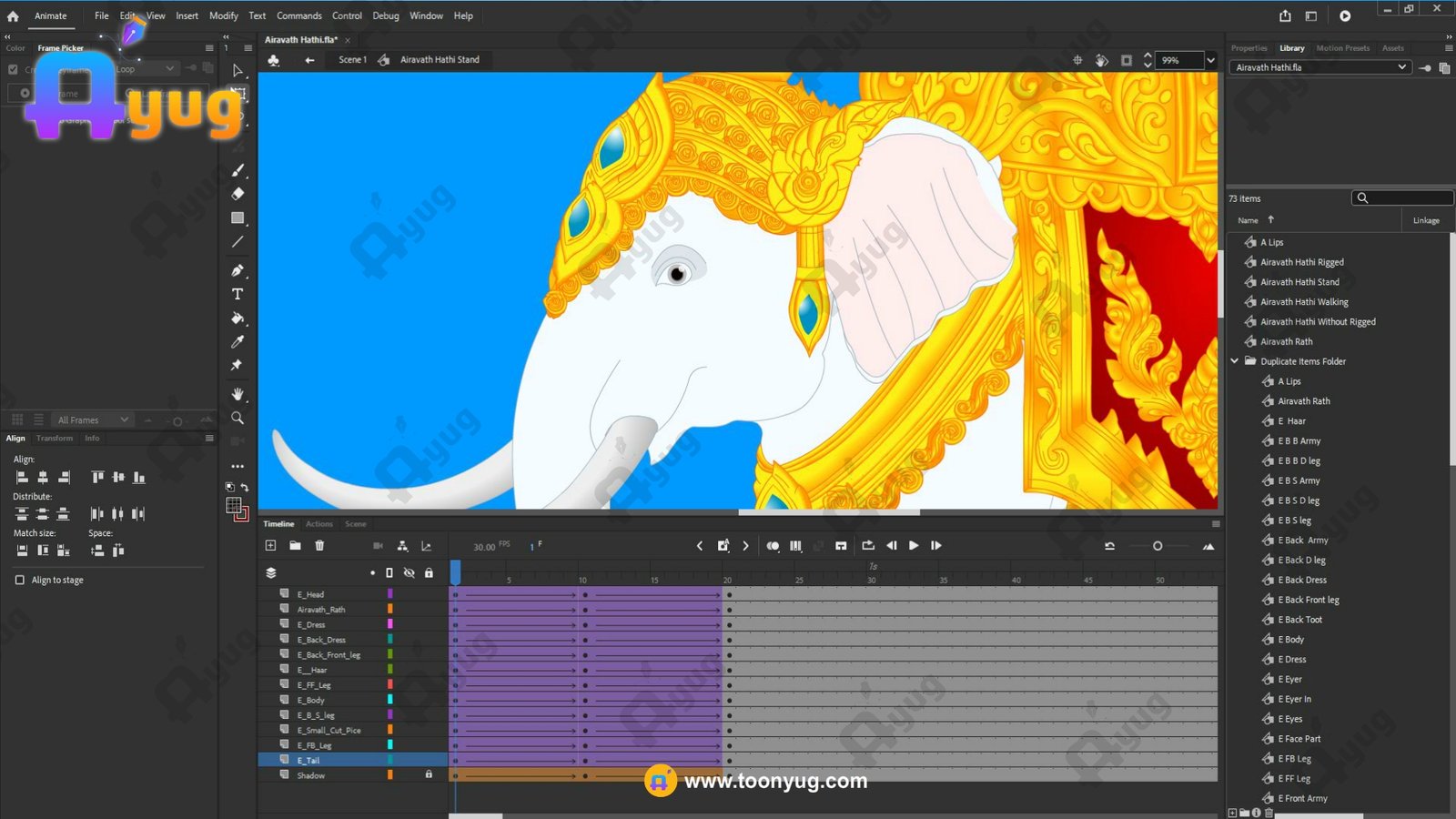Screen dimensions: 1456x819
Task: Click the library search field
Action: click(x=1402, y=198)
